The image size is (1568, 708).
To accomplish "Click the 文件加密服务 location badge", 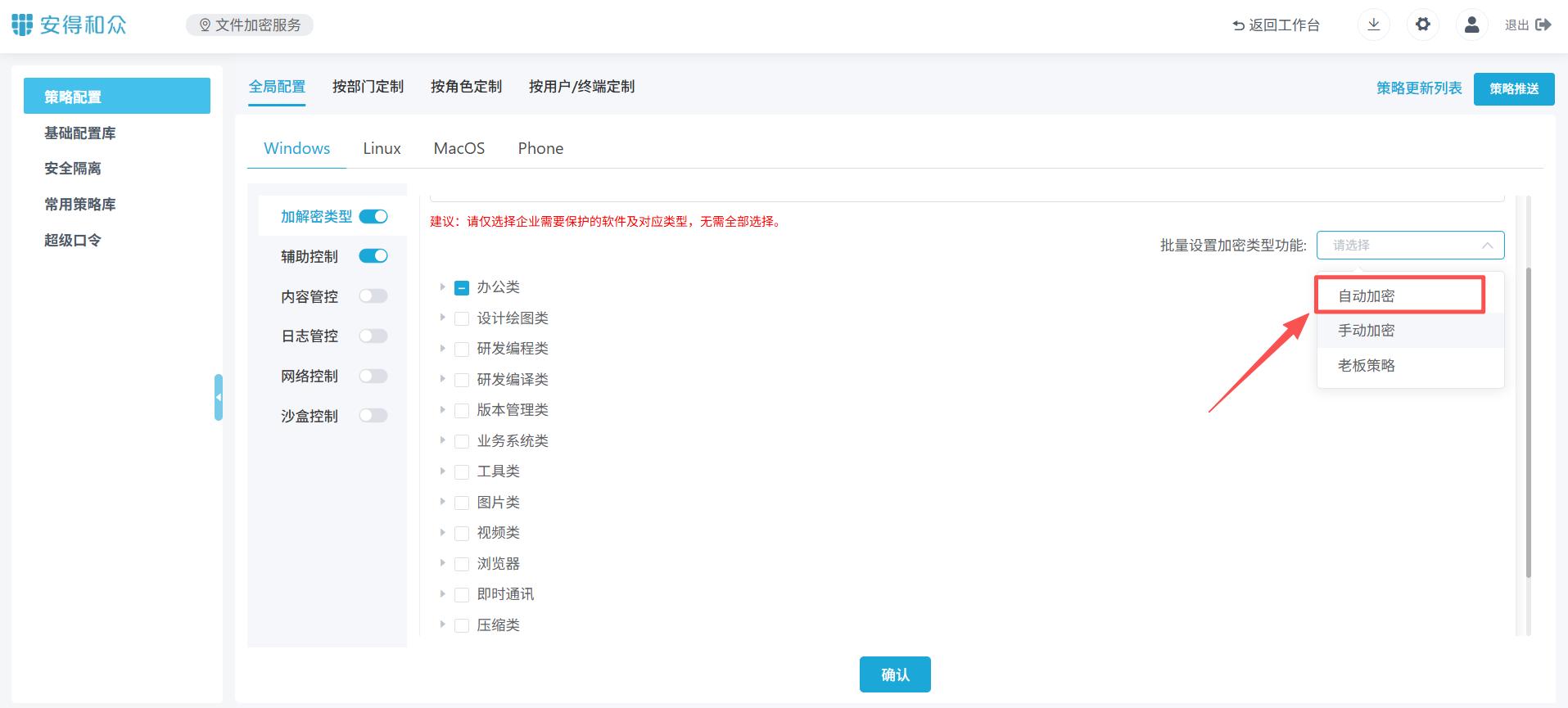I will 250,25.
